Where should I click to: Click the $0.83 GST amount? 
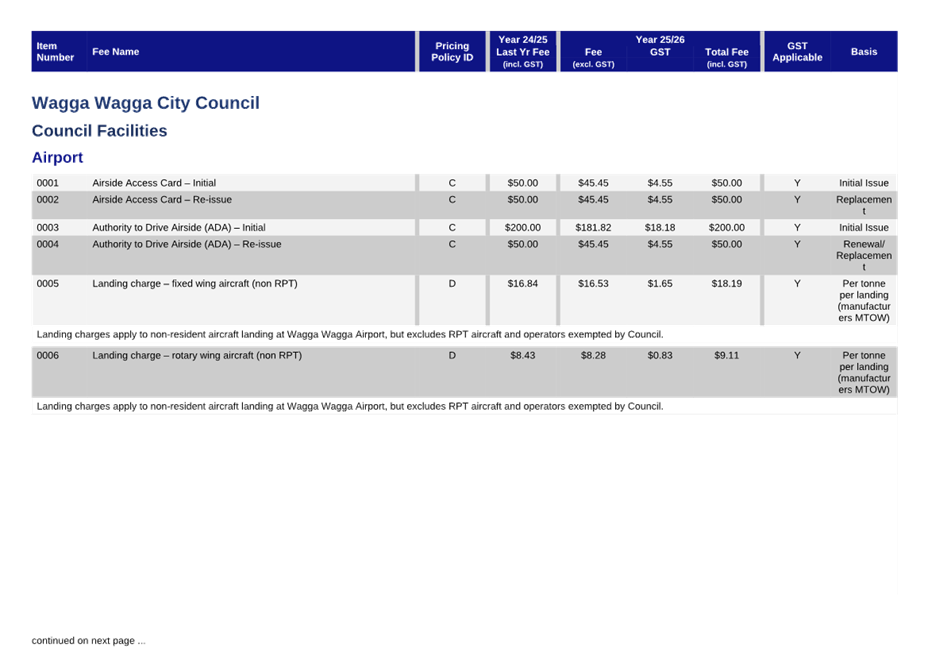tap(660, 355)
